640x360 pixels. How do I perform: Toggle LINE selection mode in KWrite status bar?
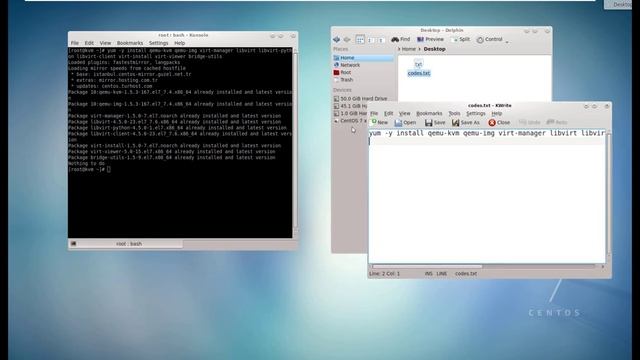[442, 274]
